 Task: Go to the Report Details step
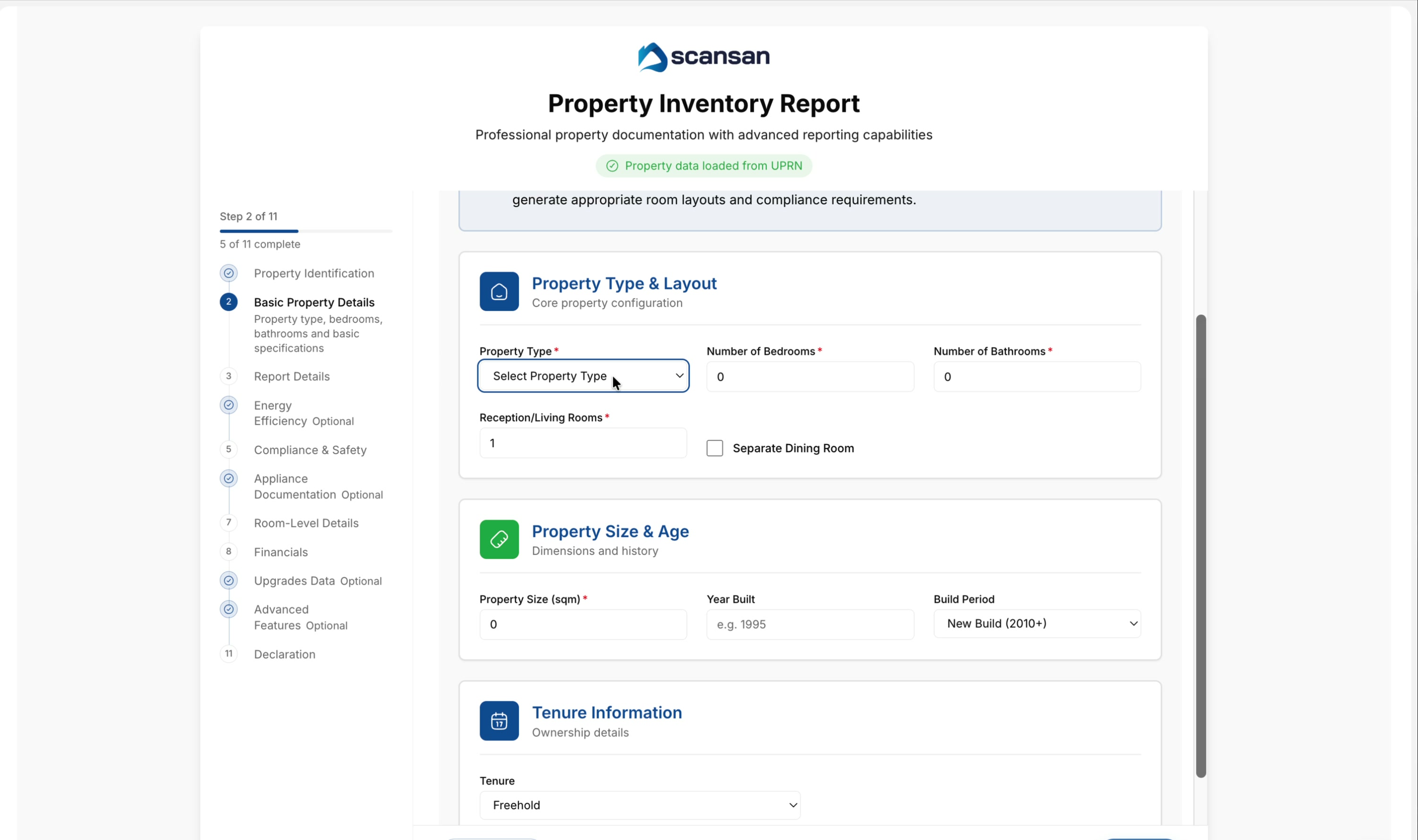292,377
